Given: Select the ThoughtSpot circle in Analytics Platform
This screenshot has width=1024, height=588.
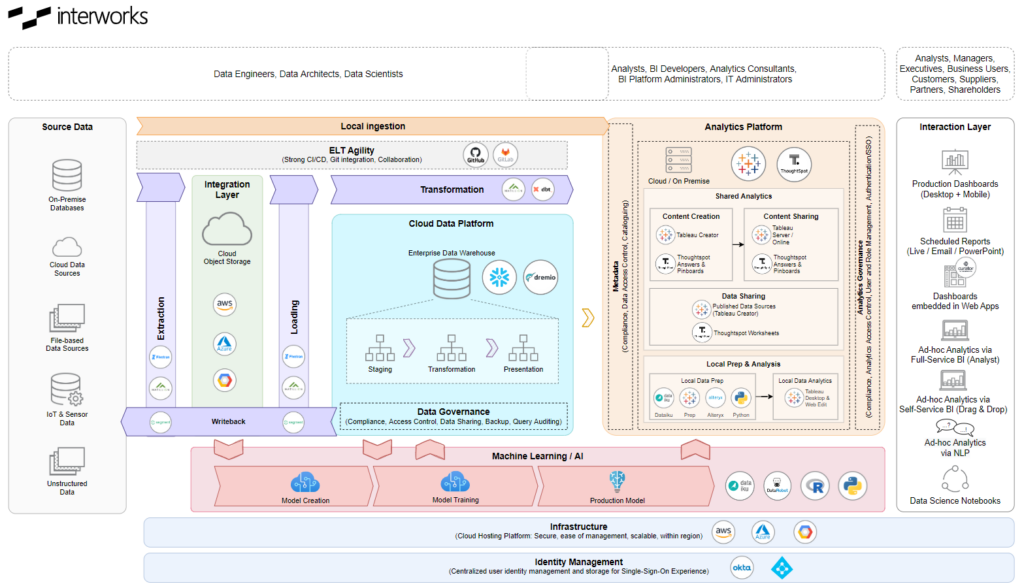Looking at the screenshot, I should click(x=794, y=162).
